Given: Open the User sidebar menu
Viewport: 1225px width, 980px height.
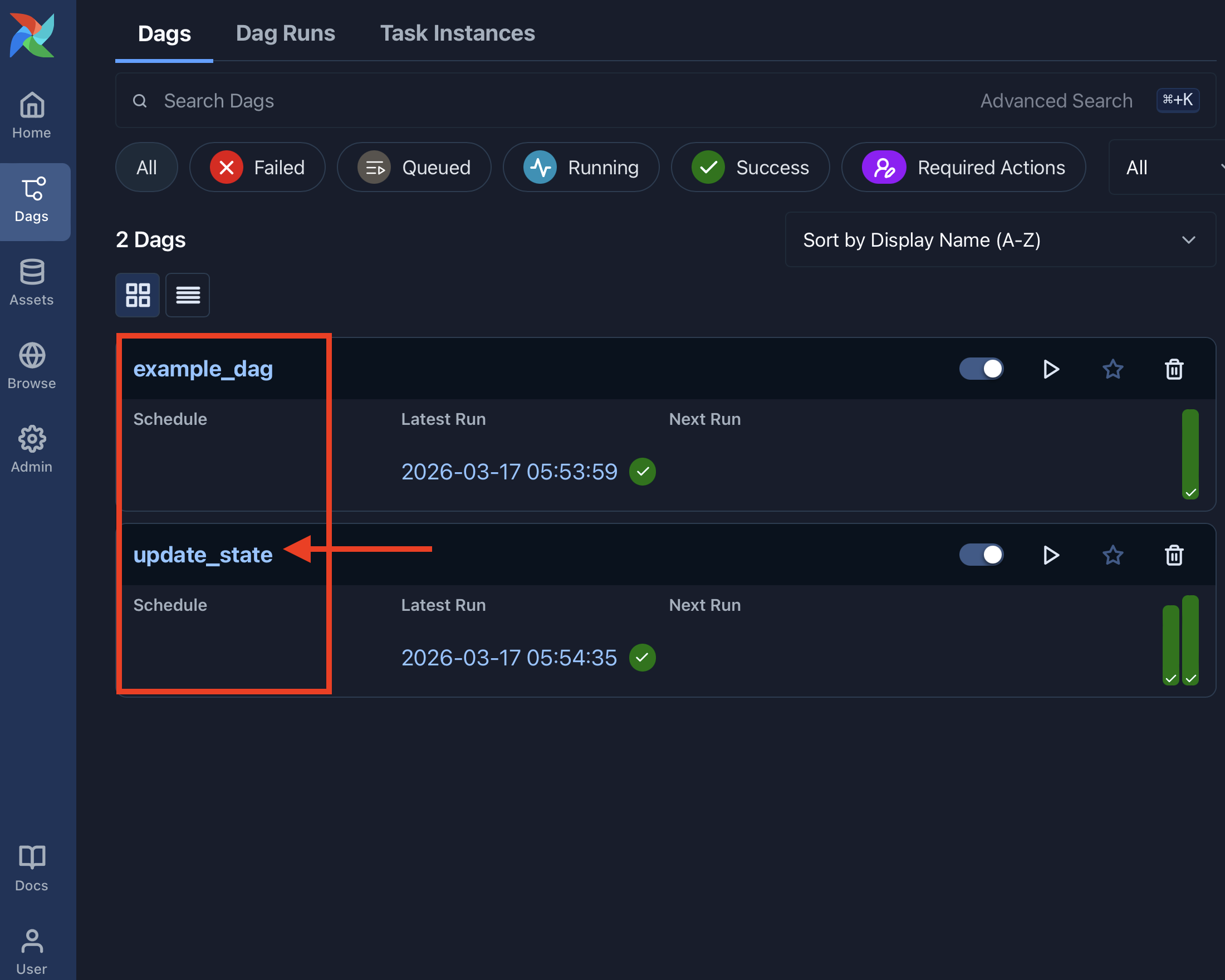Looking at the screenshot, I should [32, 952].
